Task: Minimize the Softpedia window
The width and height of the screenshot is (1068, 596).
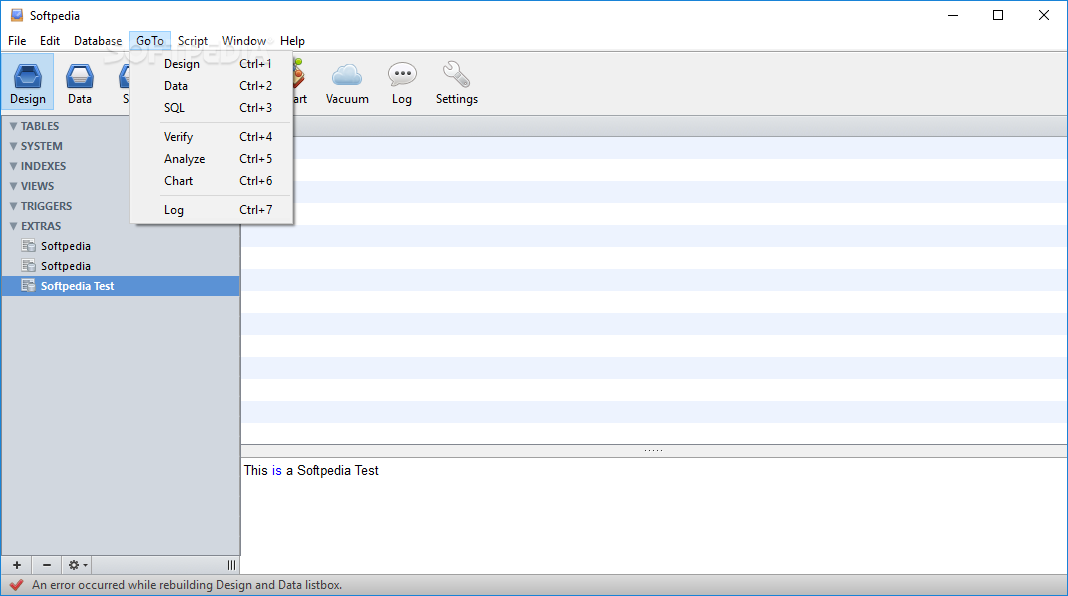Action: click(953, 15)
